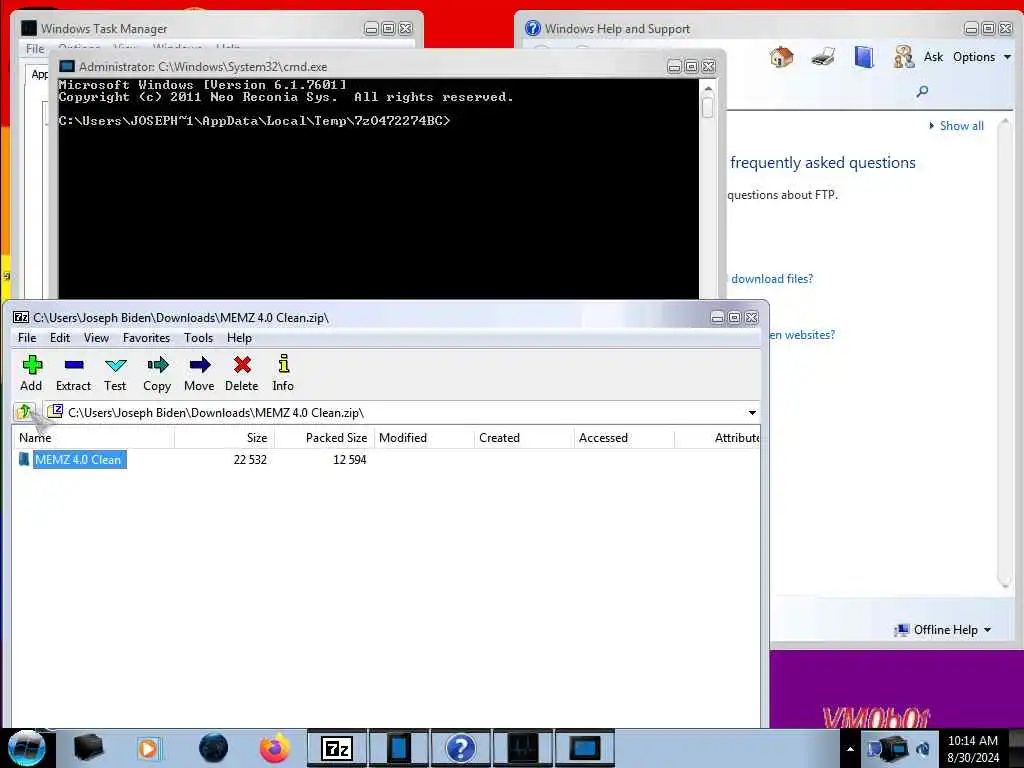Open the address path dropdown in 7-Zip
Viewport: 1024px width, 768px height.
pos(752,413)
